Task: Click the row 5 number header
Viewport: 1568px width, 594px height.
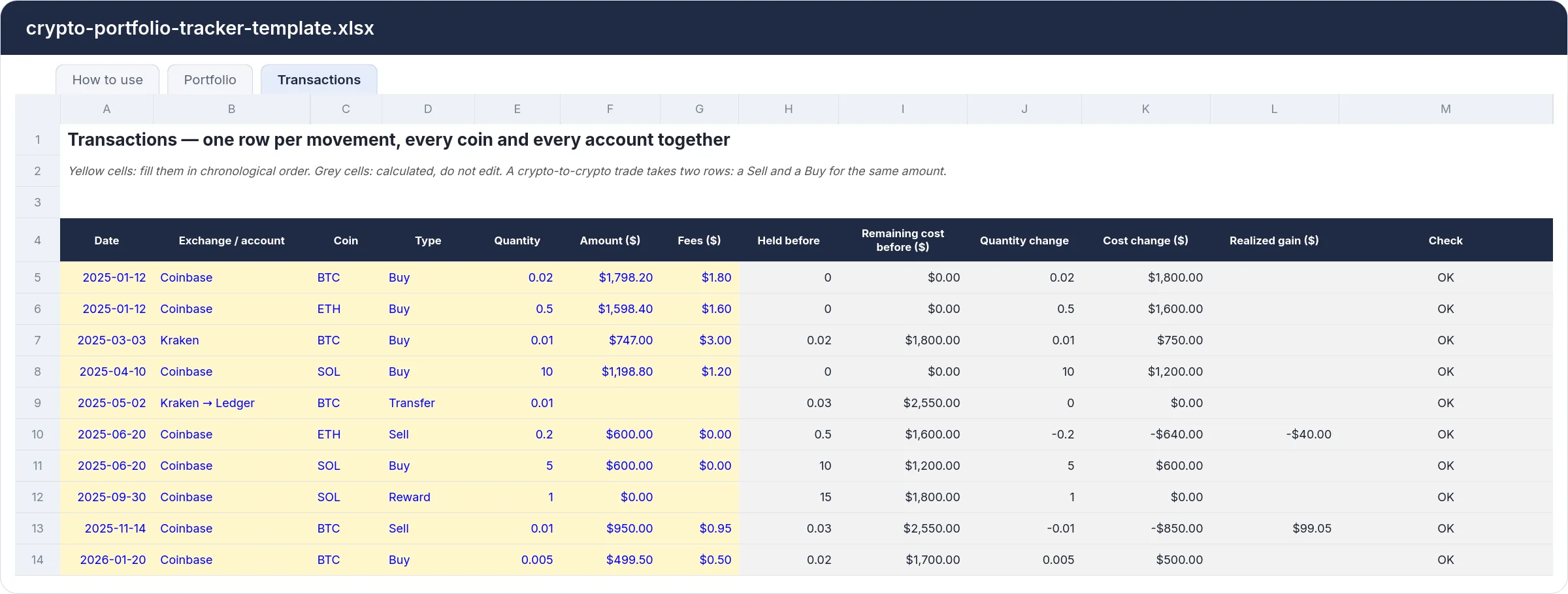Action: (x=37, y=278)
